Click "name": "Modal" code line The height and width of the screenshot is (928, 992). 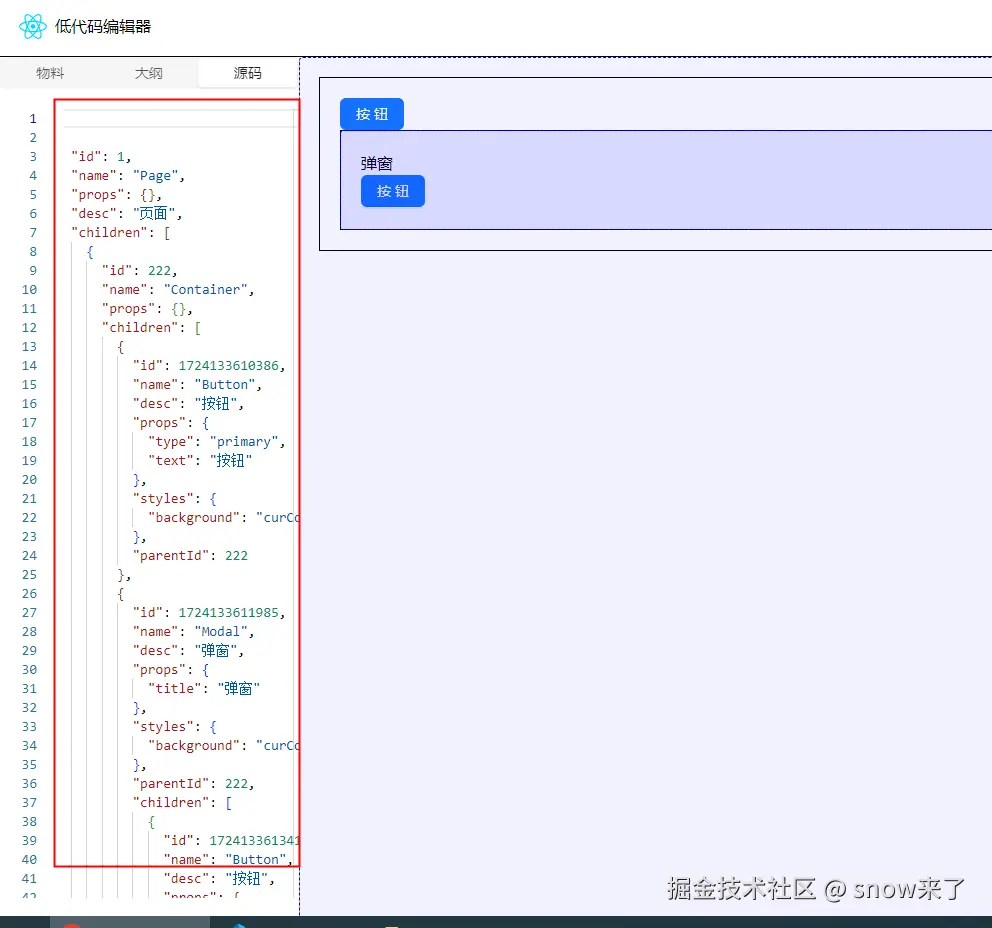point(193,631)
